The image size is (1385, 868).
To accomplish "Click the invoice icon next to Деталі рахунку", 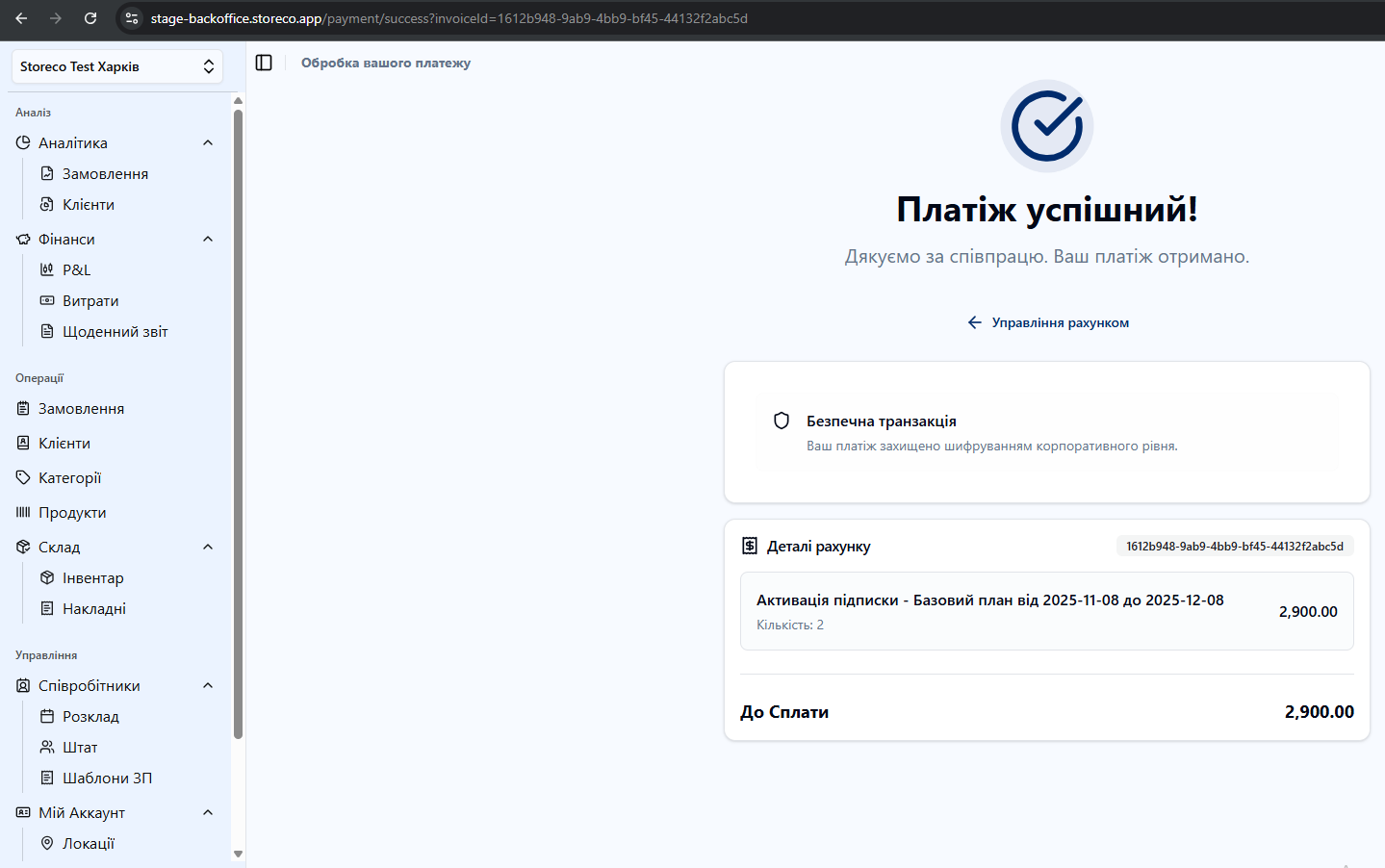I will click(750, 546).
